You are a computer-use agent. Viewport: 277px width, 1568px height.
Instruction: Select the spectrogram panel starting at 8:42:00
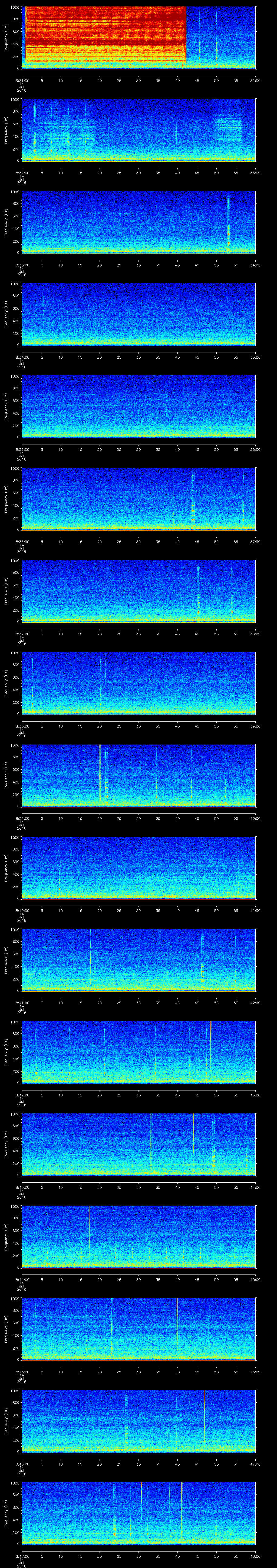tap(139, 1052)
